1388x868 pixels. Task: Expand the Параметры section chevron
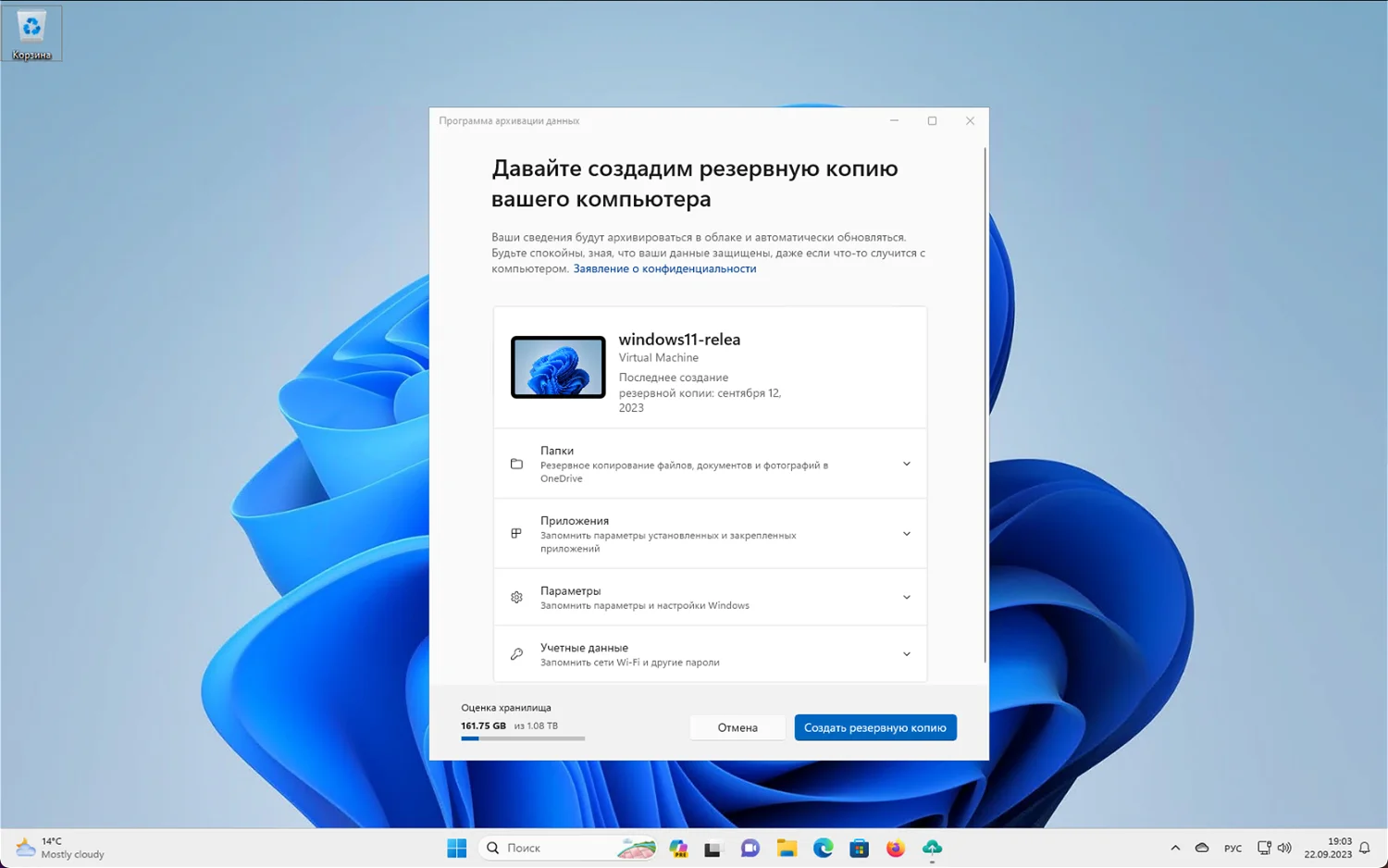pyautogui.click(x=906, y=597)
